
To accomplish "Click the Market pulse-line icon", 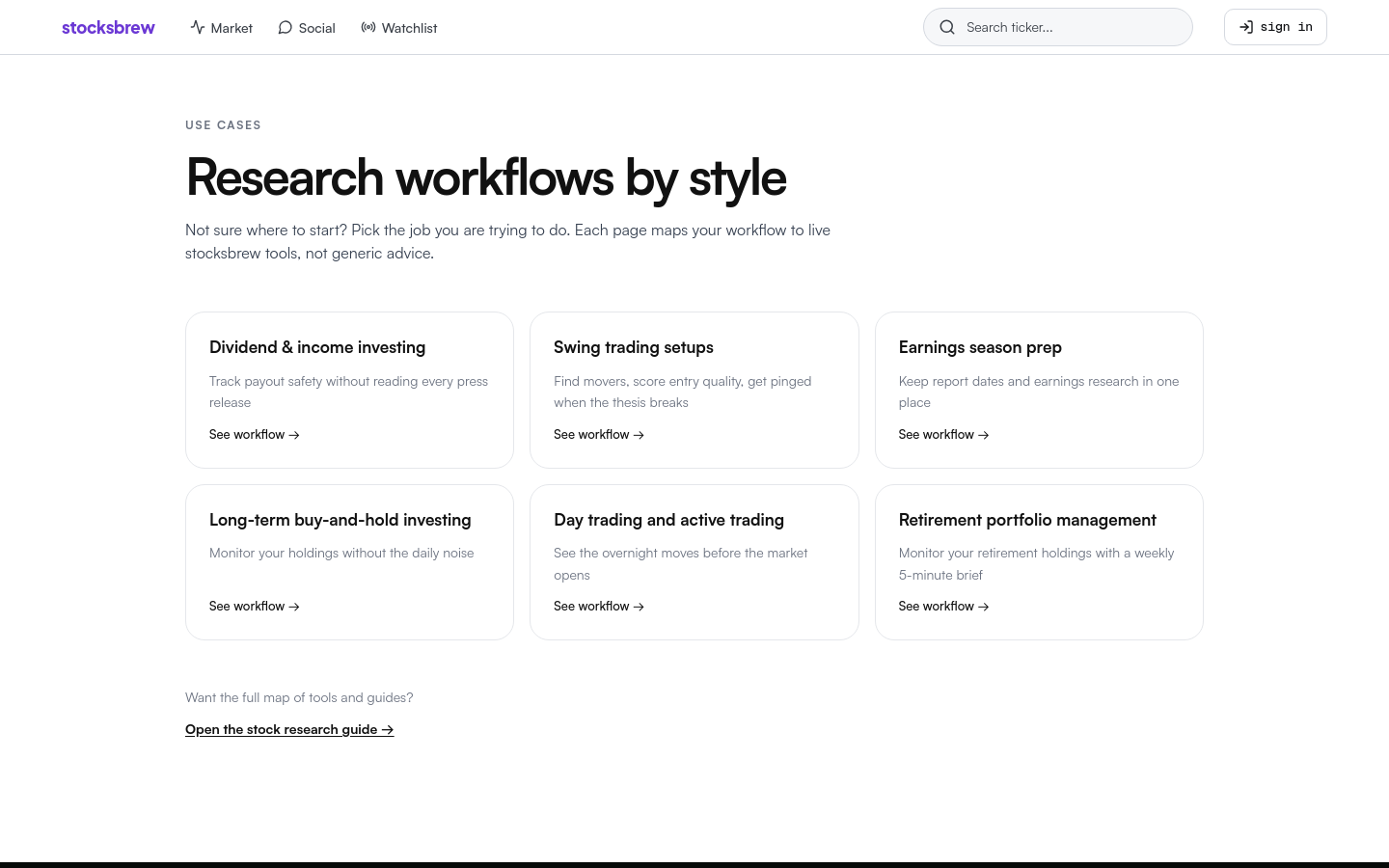I will click(198, 27).
